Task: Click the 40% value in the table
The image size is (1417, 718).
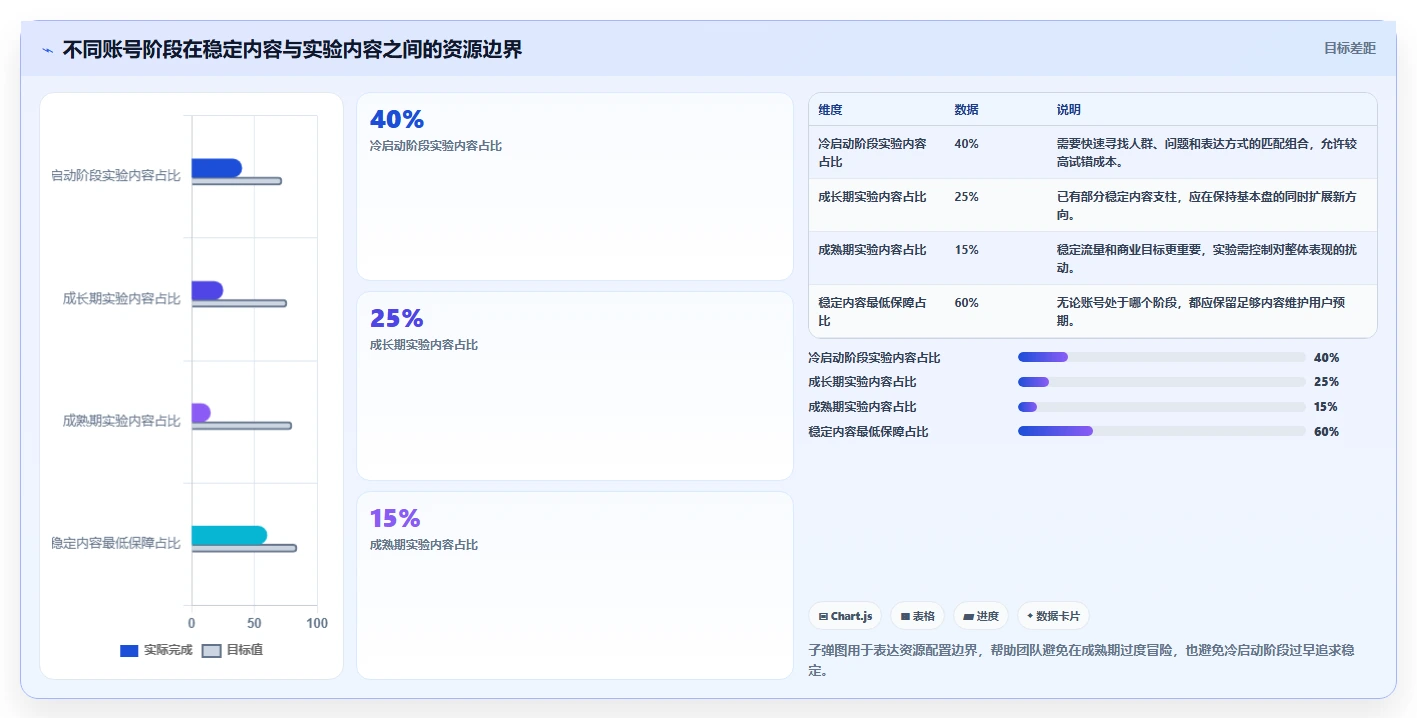Action: pyautogui.click(x=967, y=144)
